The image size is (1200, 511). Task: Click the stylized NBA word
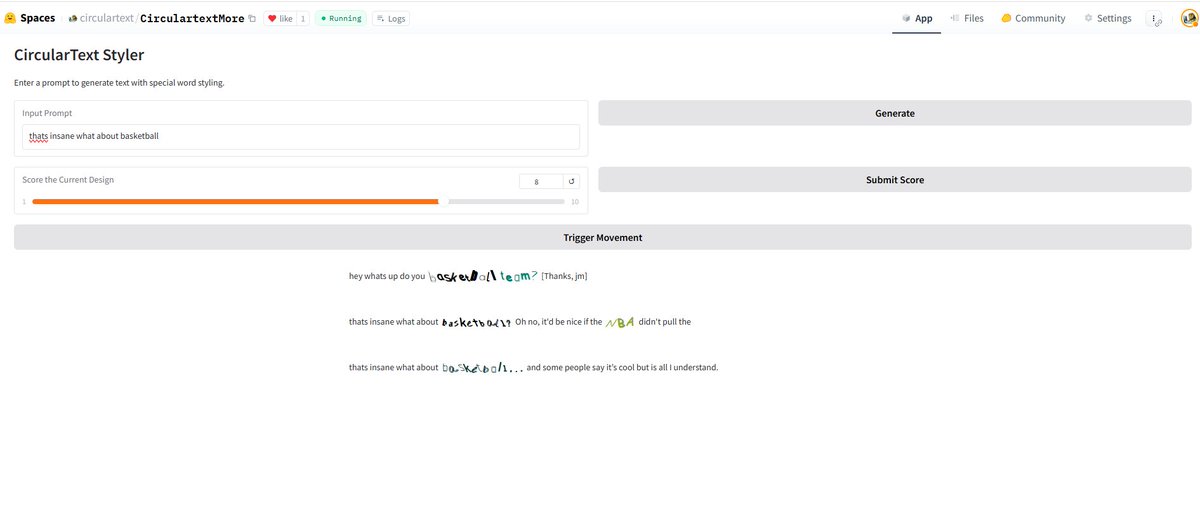tap(620, 323)
